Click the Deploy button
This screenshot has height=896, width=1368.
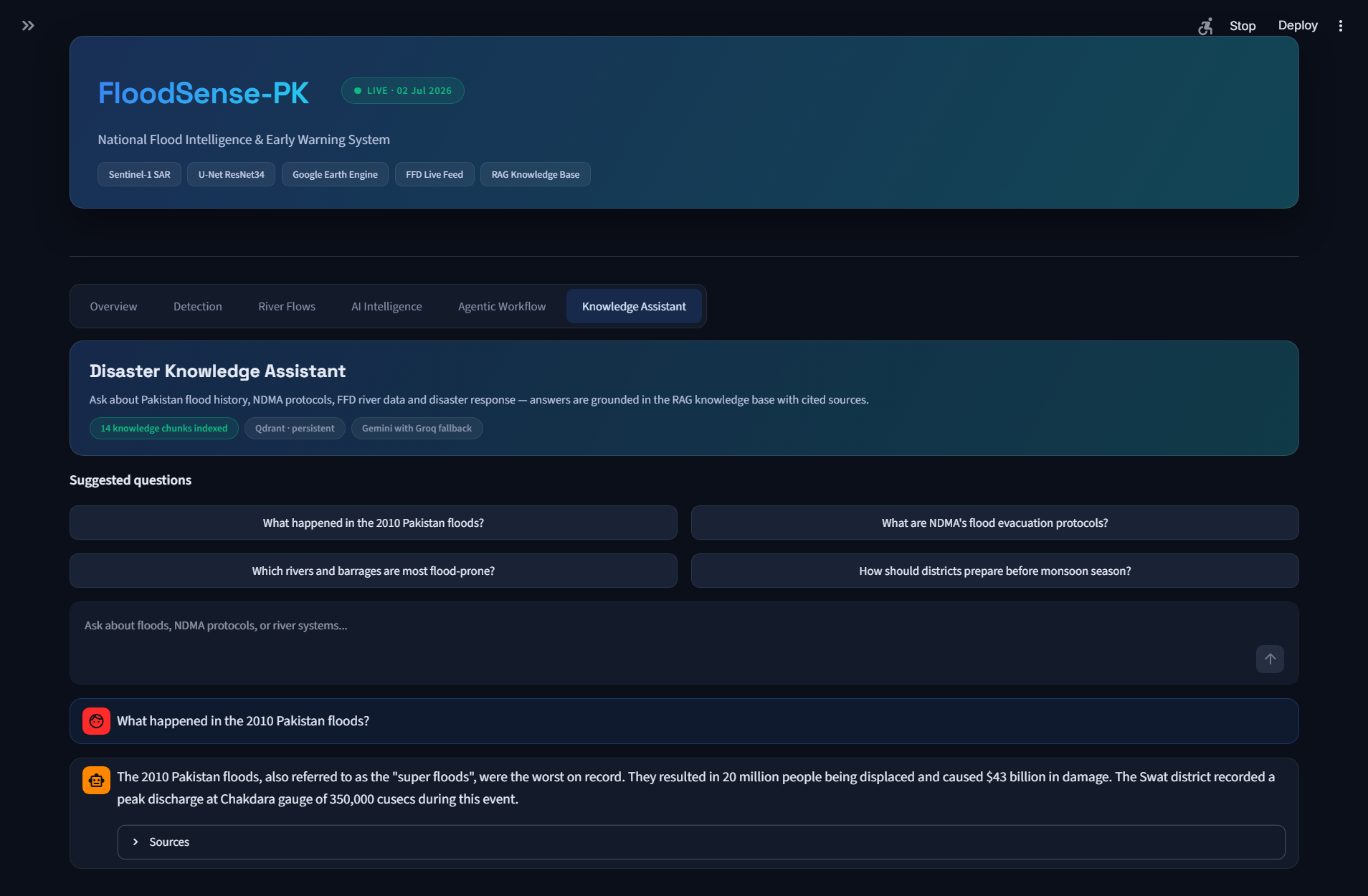[1298, 26]
